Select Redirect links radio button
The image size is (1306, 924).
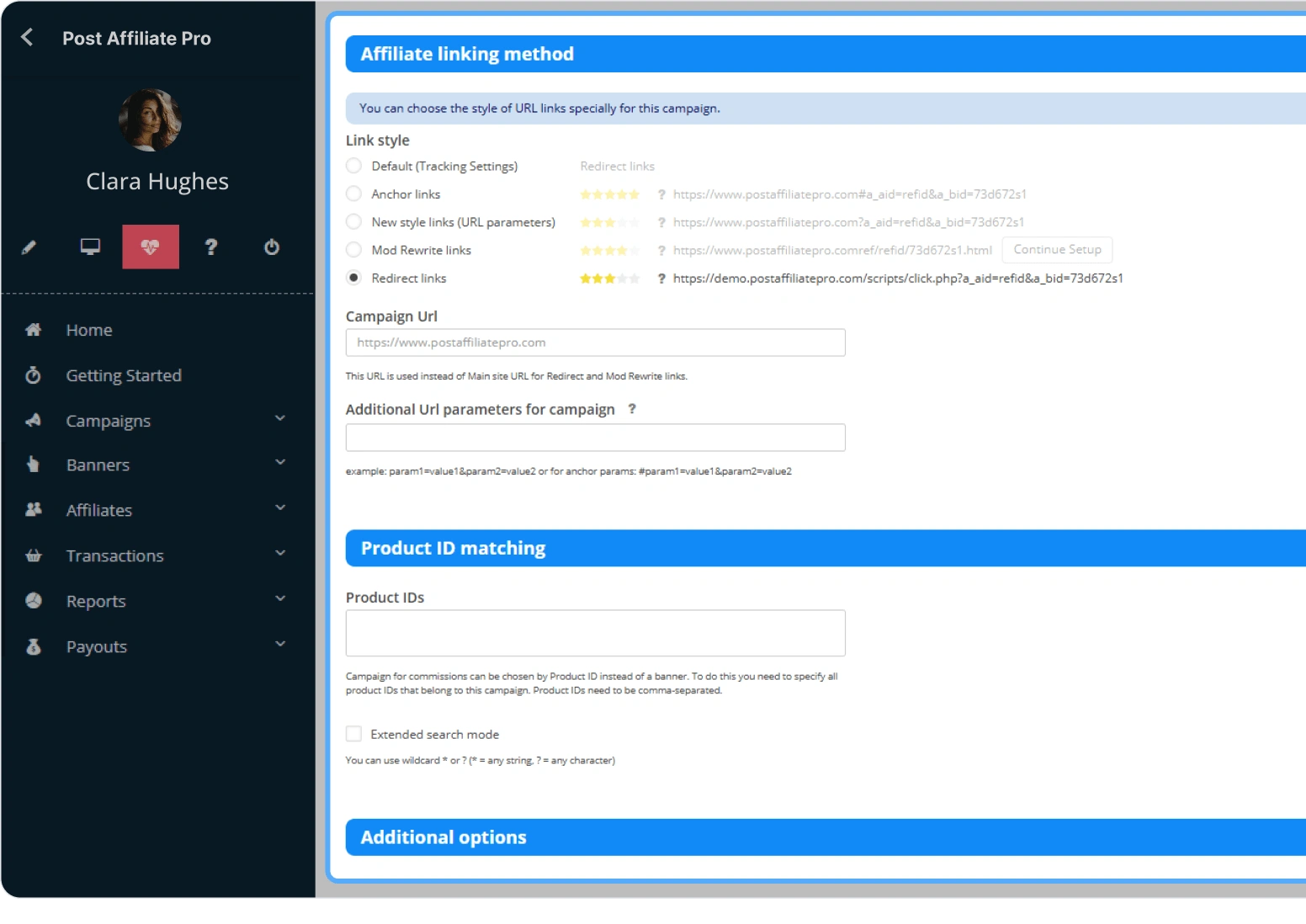pyautogui.click(x=354, y=278)
